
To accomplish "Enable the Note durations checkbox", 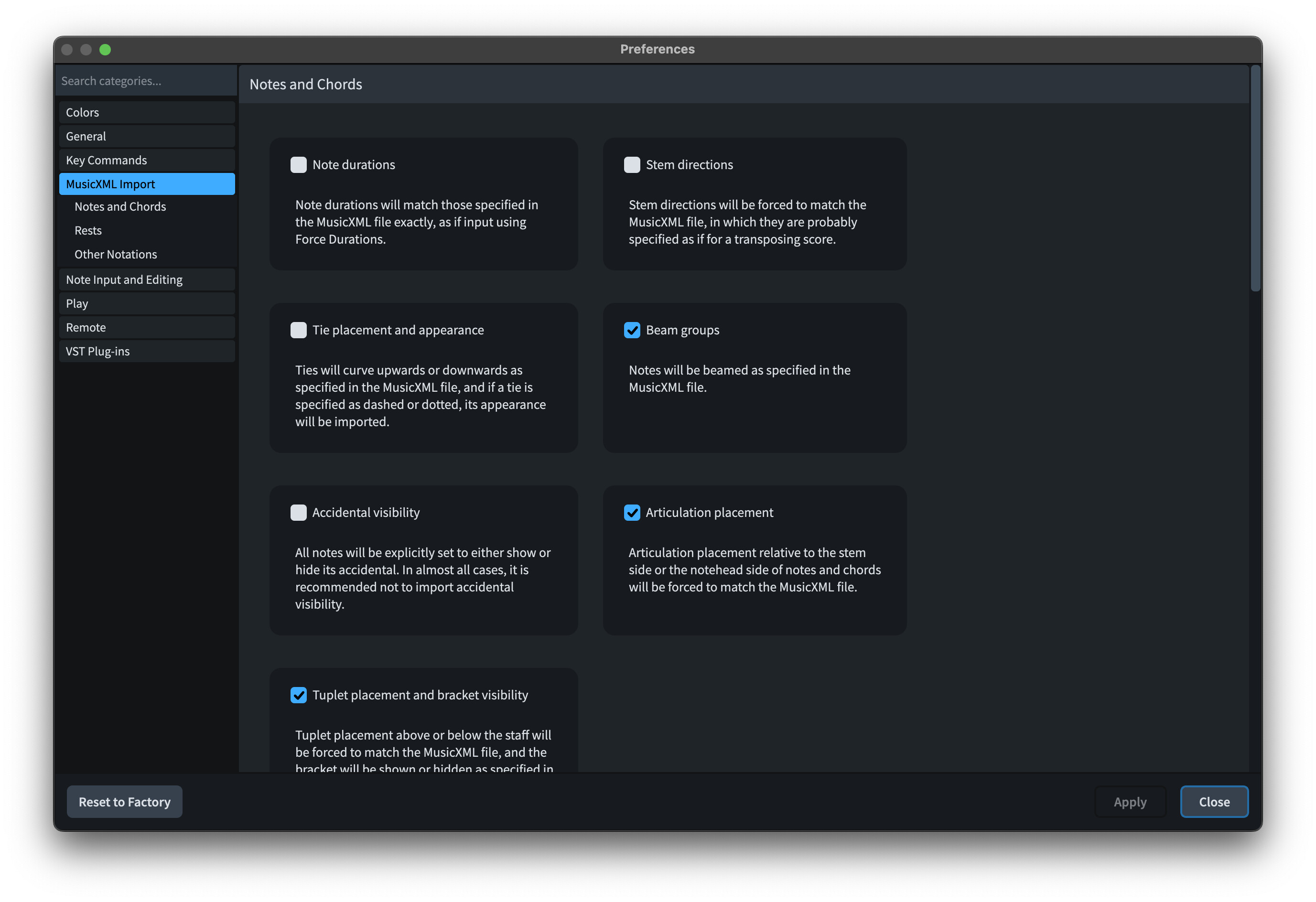I will coord(299,165).
